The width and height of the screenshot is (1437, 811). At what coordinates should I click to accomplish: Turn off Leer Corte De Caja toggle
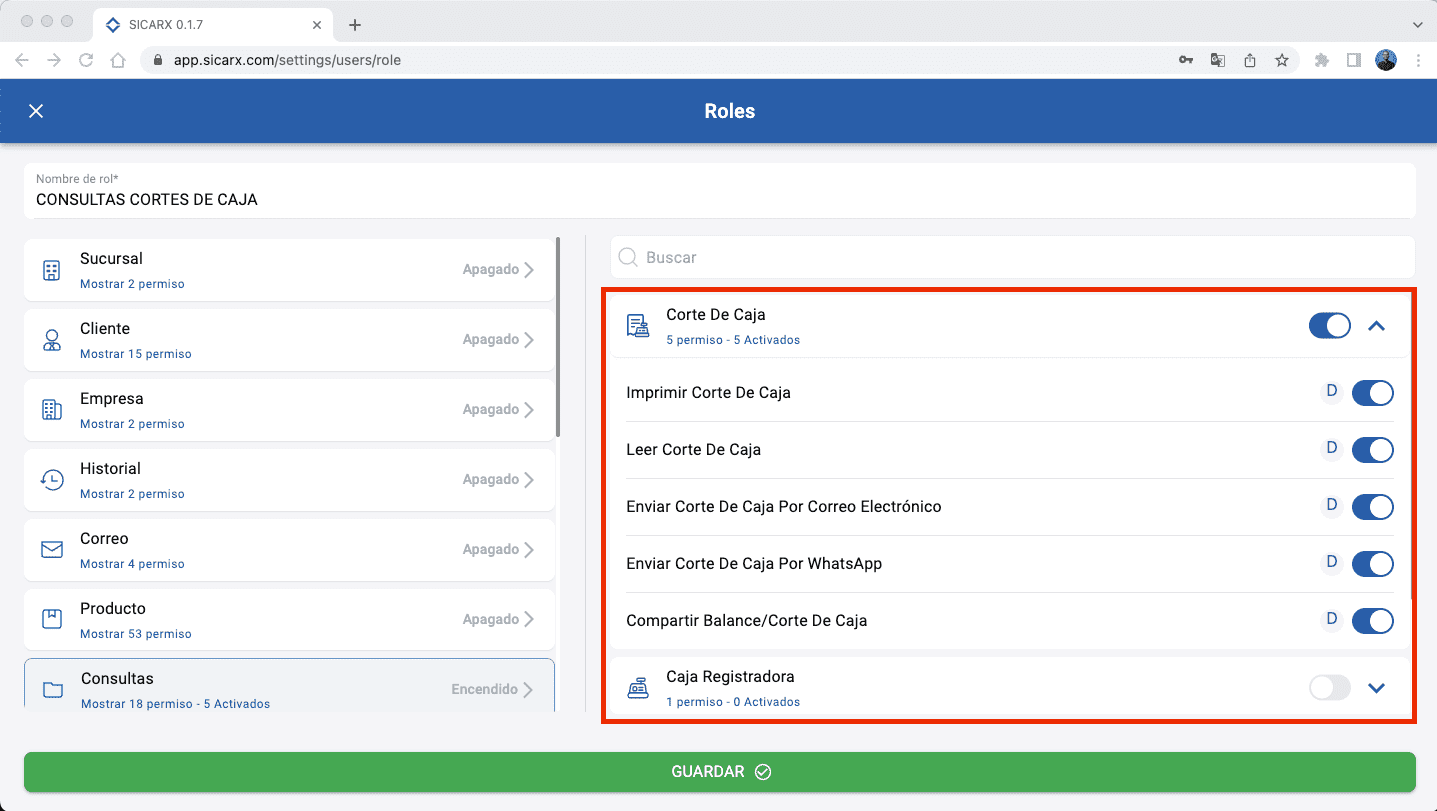(x=1372, y=450)
